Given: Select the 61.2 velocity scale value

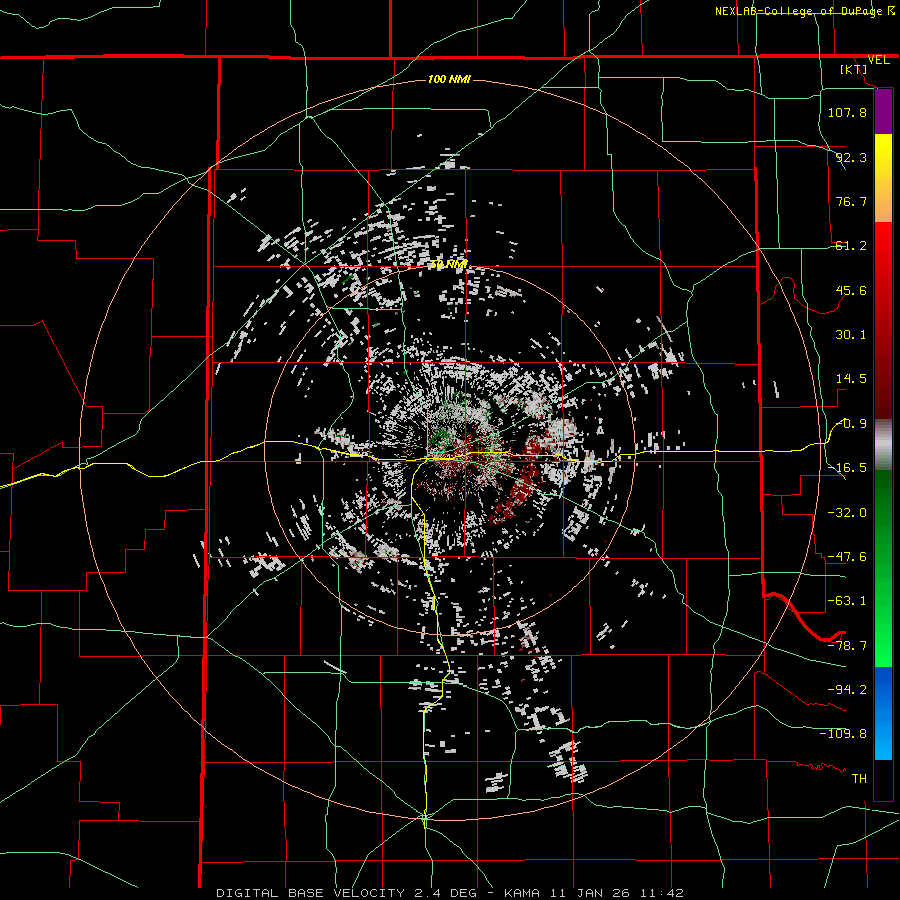Looking at the screenshot, I should [851, 246].
